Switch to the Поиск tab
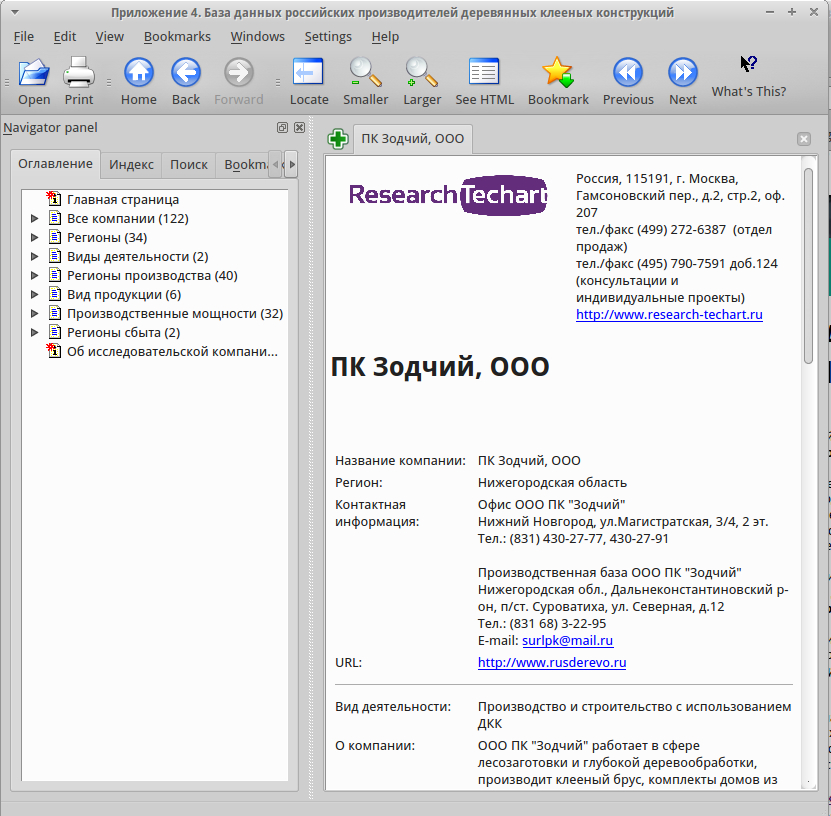The height and width of the screenshot is (816, 831). tap(189, 165)
